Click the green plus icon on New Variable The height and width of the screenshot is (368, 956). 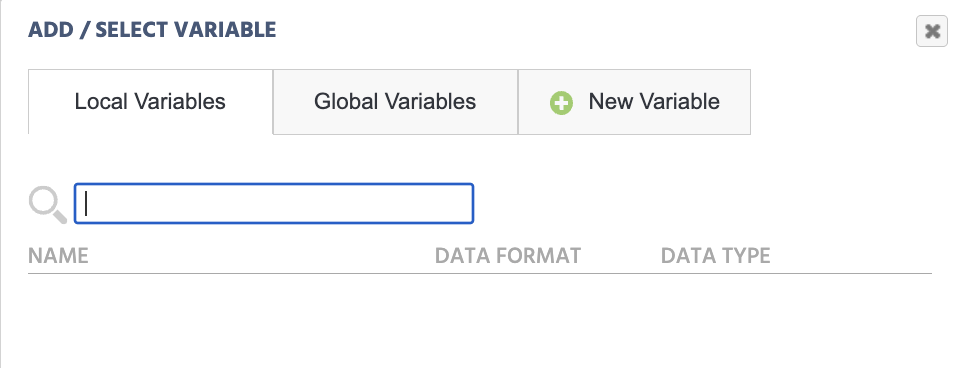[x=561, y=102]
